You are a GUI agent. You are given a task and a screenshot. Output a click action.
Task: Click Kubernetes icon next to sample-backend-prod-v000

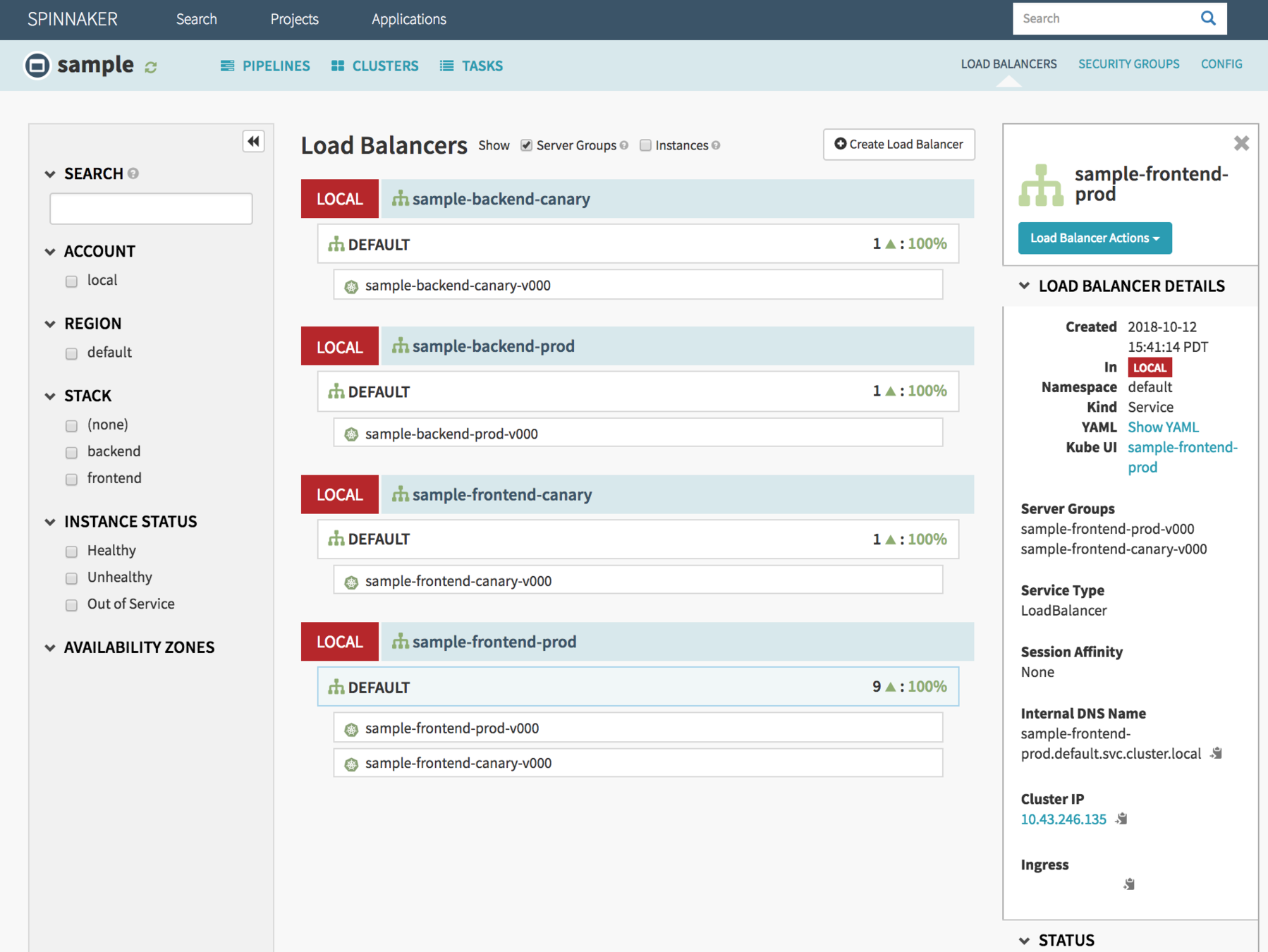pos(351,434)
